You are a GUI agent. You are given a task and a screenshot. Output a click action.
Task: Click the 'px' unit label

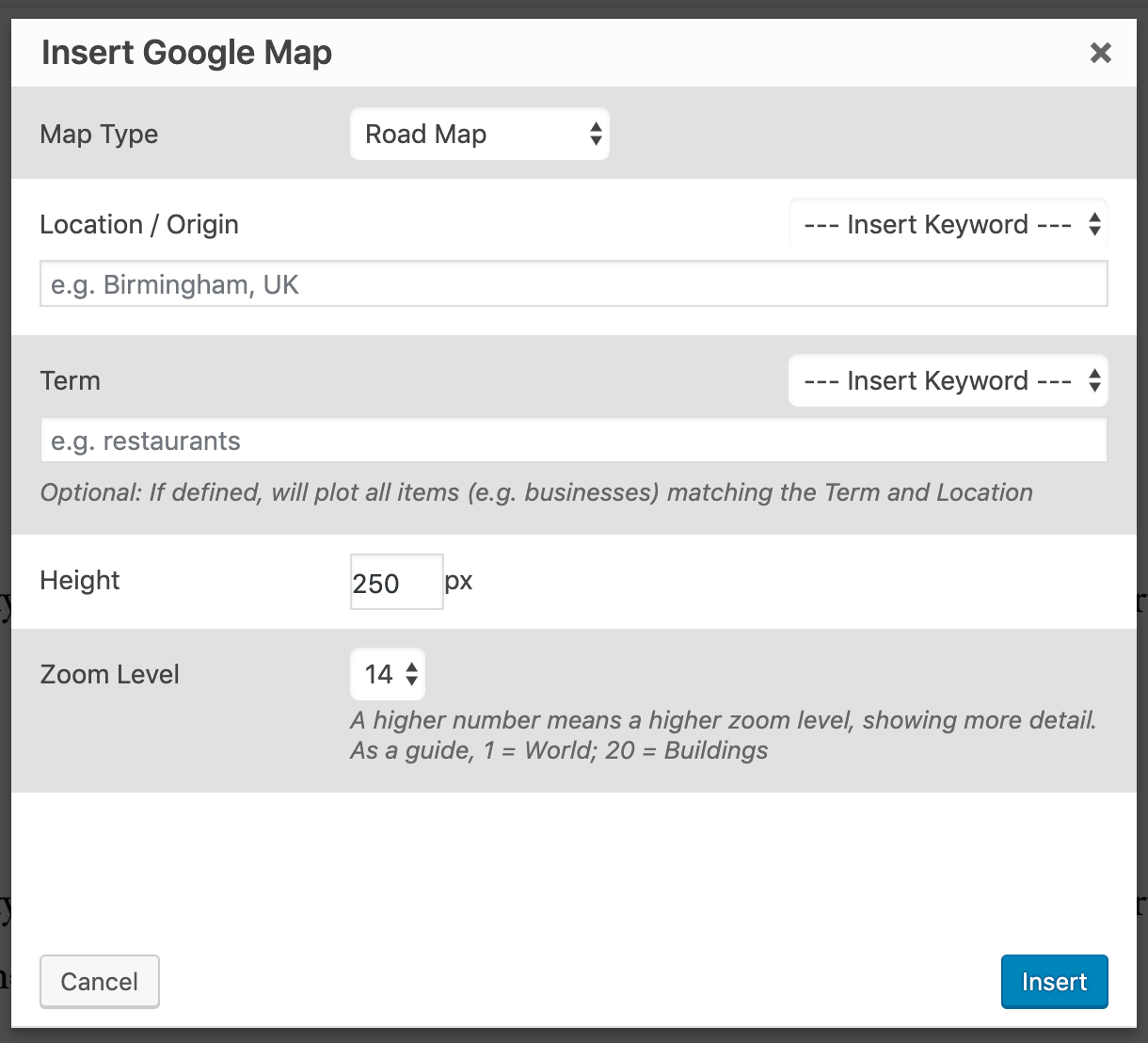pyautogui.click(x=458, y=582)
